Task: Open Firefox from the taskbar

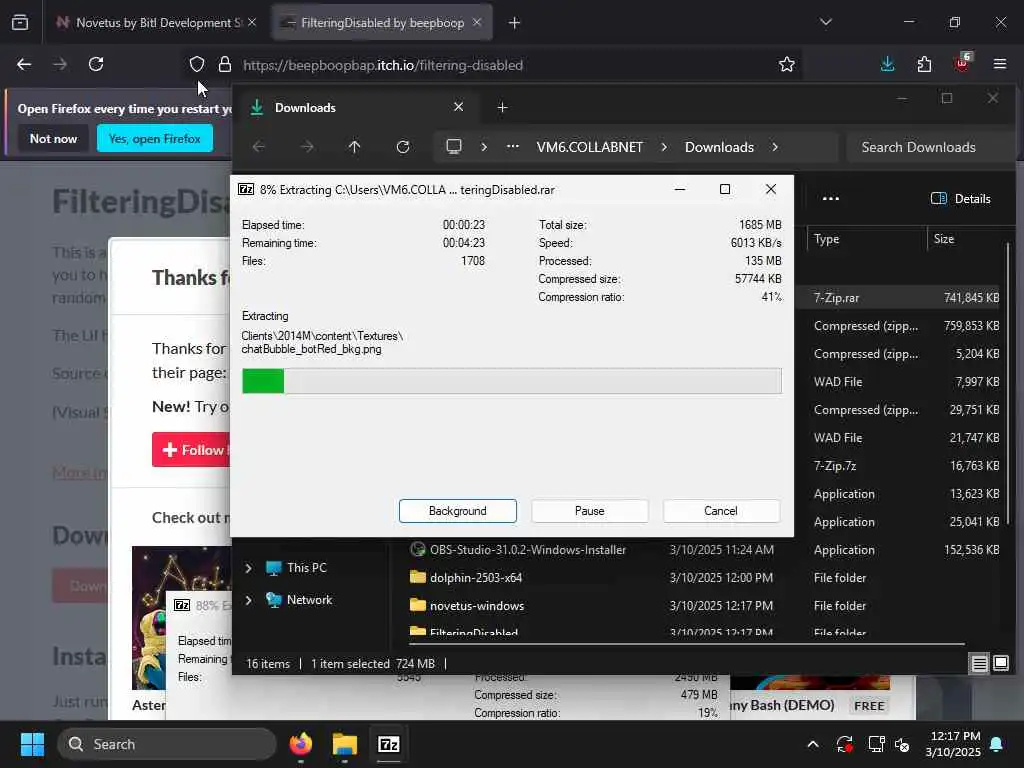Action: [x=300, y=744]
